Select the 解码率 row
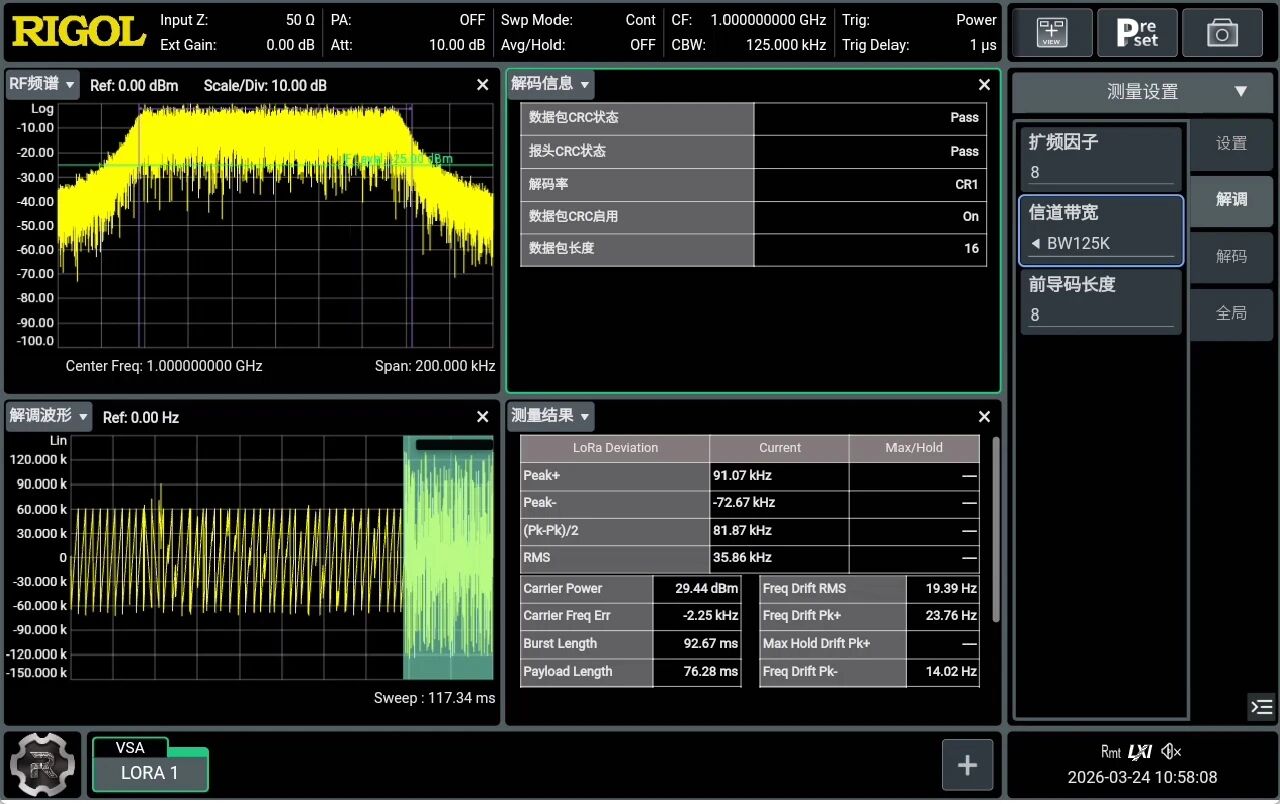The image size is (1280, 804). click(x=754, y=184)
